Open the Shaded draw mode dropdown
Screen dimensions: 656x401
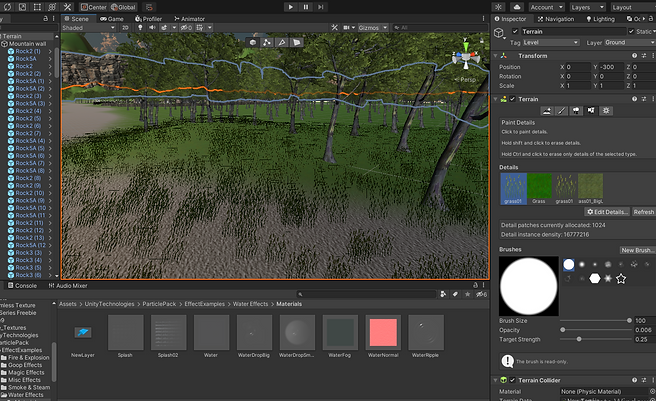tap(88, 28)
